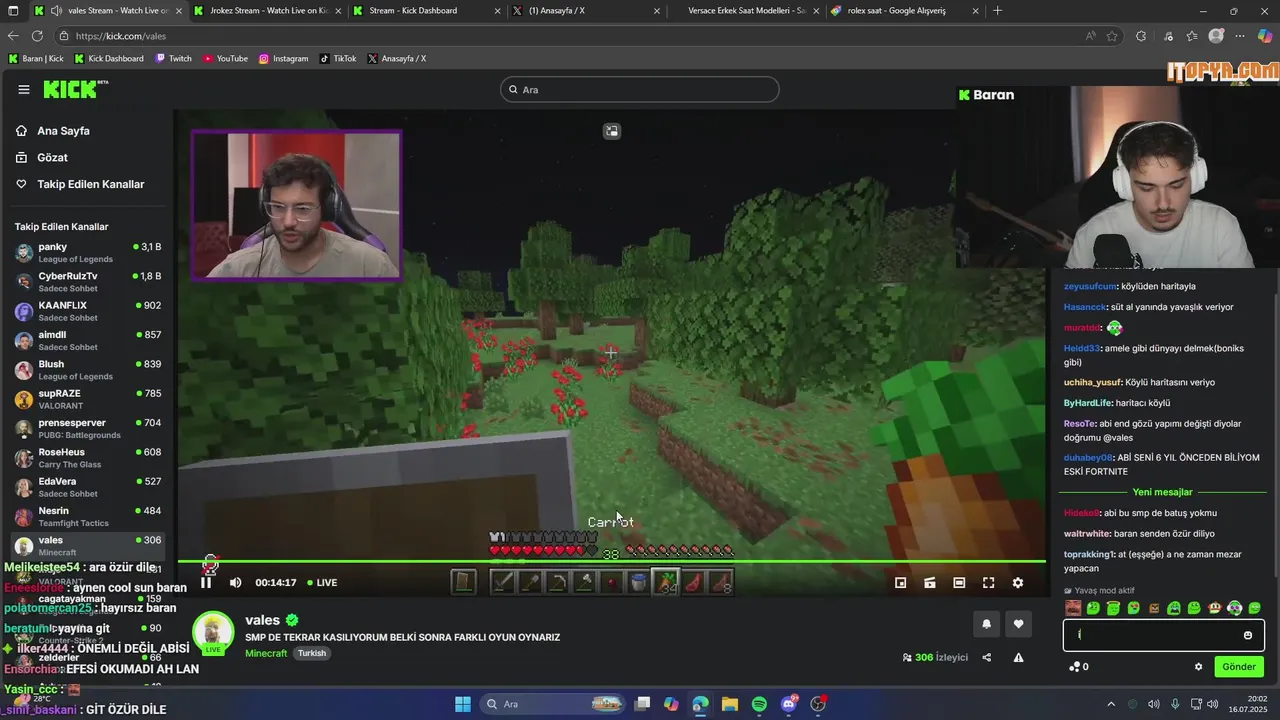Image resolution: width=1280 pixels, height=720 pixels.
Task: Refresh the page
Action: pyautogui.click(x=37, y=36)
